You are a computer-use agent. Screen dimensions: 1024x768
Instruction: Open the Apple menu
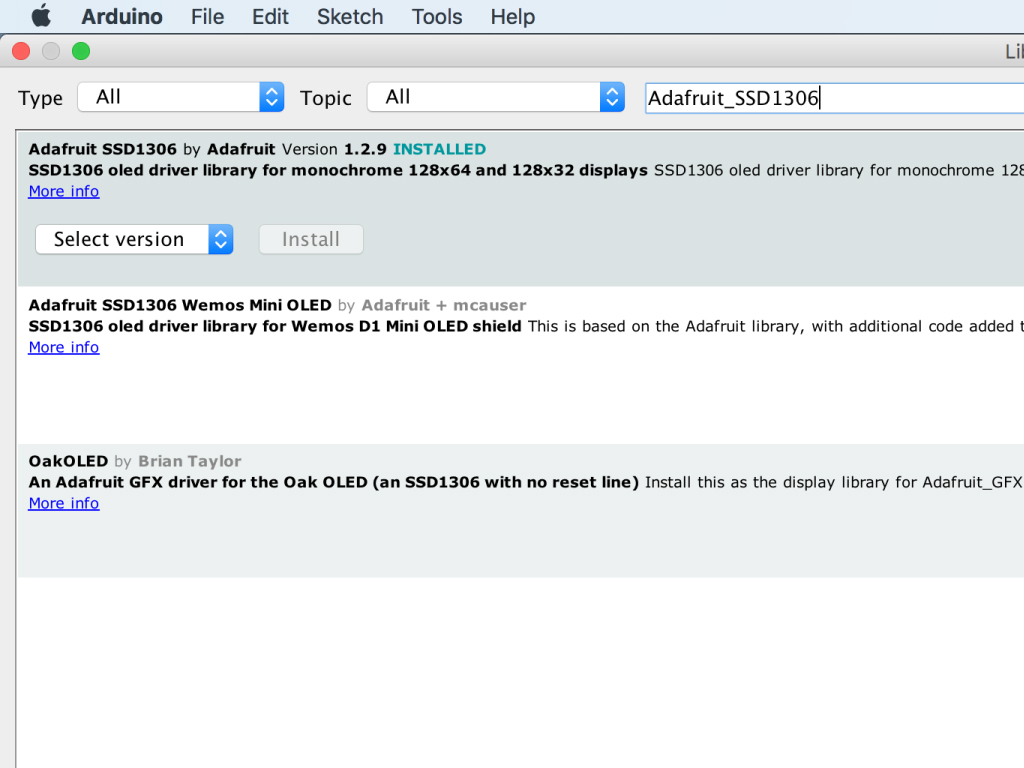[41, 16]
